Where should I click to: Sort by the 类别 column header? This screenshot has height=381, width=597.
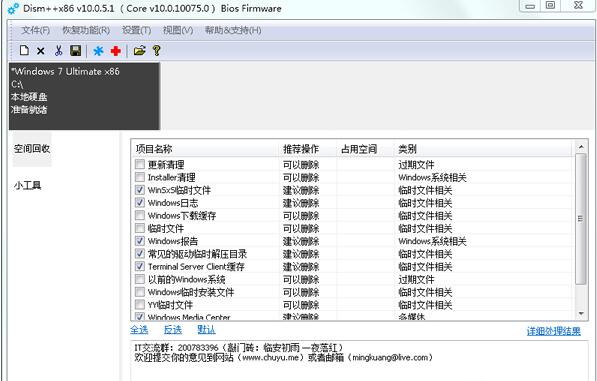coord(483,149)
